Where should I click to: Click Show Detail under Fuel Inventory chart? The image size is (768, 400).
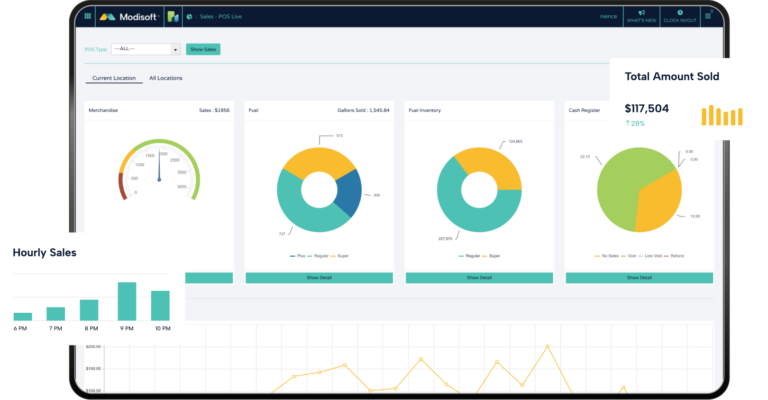click(x=479, y=277)
